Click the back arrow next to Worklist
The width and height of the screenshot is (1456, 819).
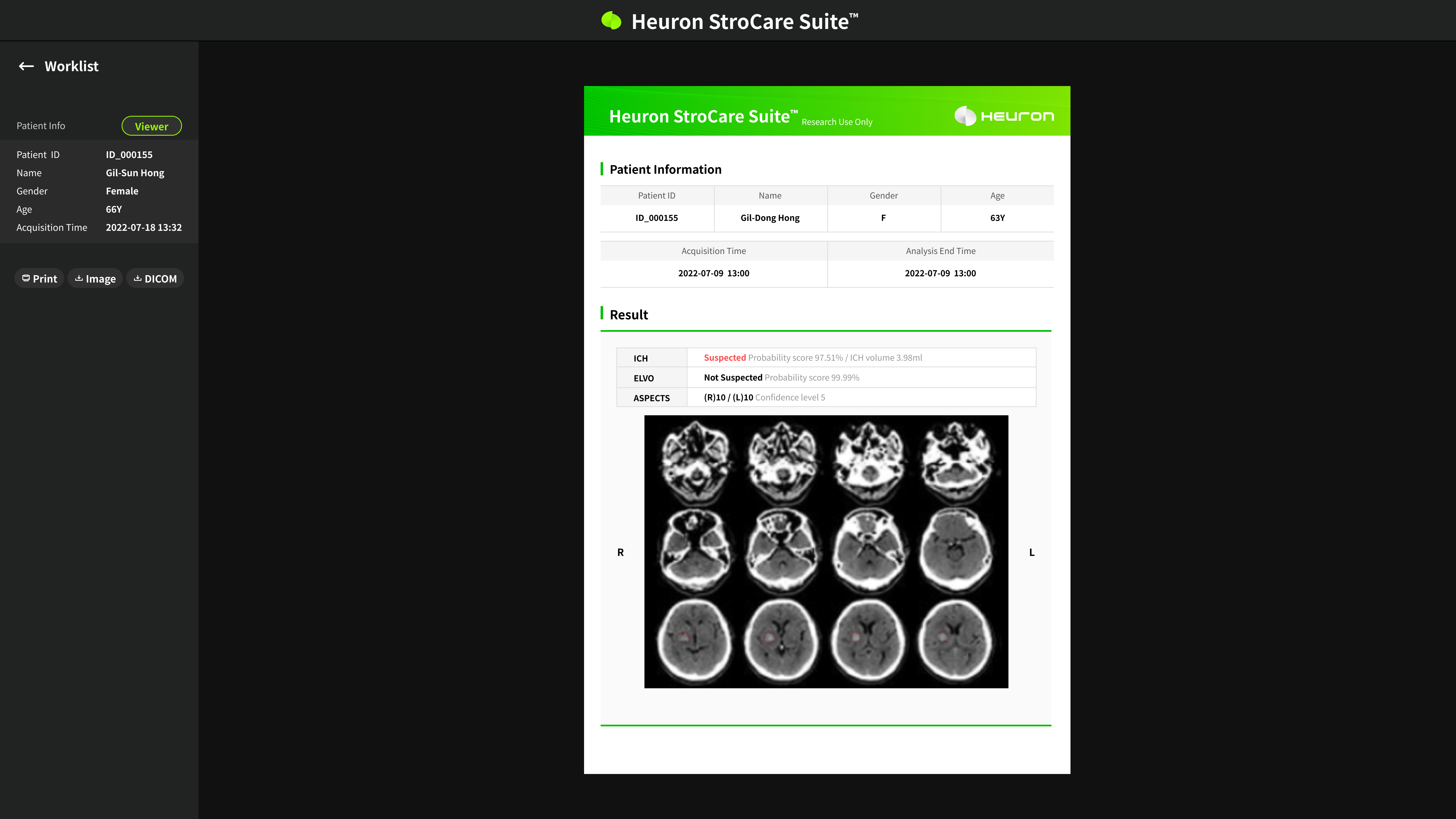pos(26,66)
